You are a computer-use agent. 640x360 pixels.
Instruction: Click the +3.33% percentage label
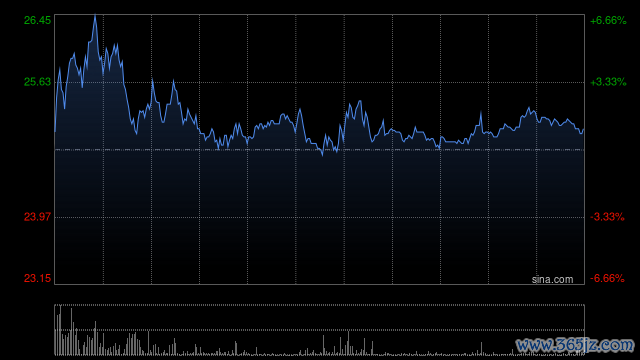coord(608,82)
